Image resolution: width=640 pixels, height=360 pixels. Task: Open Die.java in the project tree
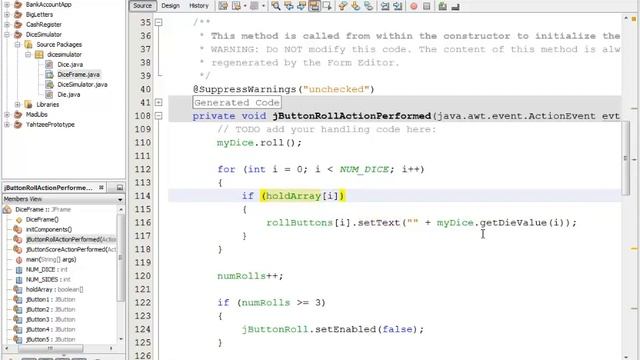[x=69, y=94]
